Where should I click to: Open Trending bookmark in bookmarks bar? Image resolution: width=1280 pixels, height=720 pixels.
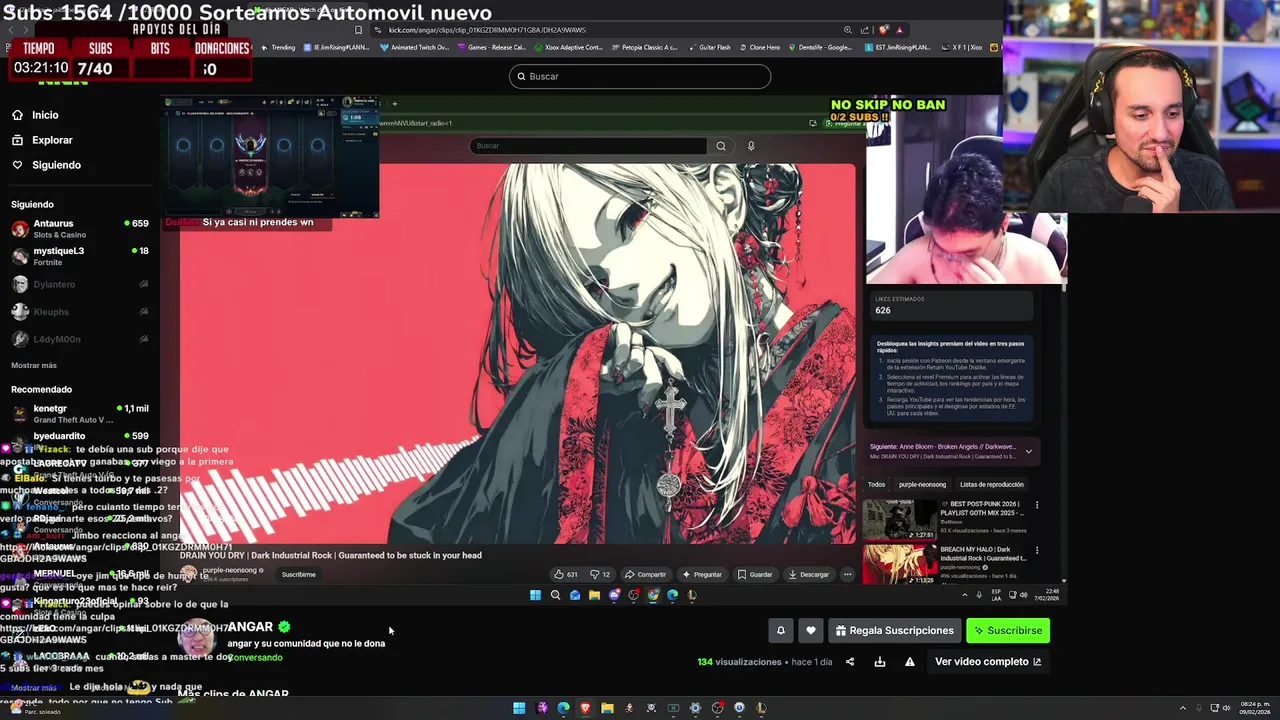[x=279, y=47]
